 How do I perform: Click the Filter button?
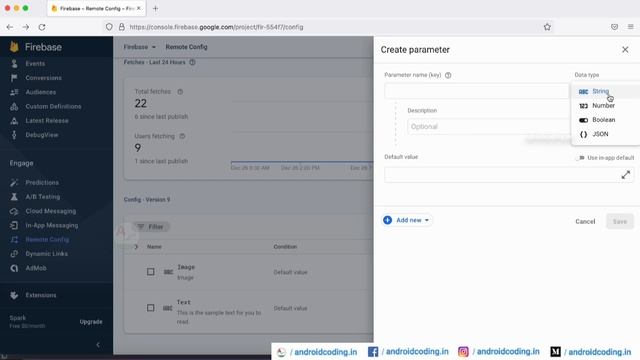tap(151, 227)
